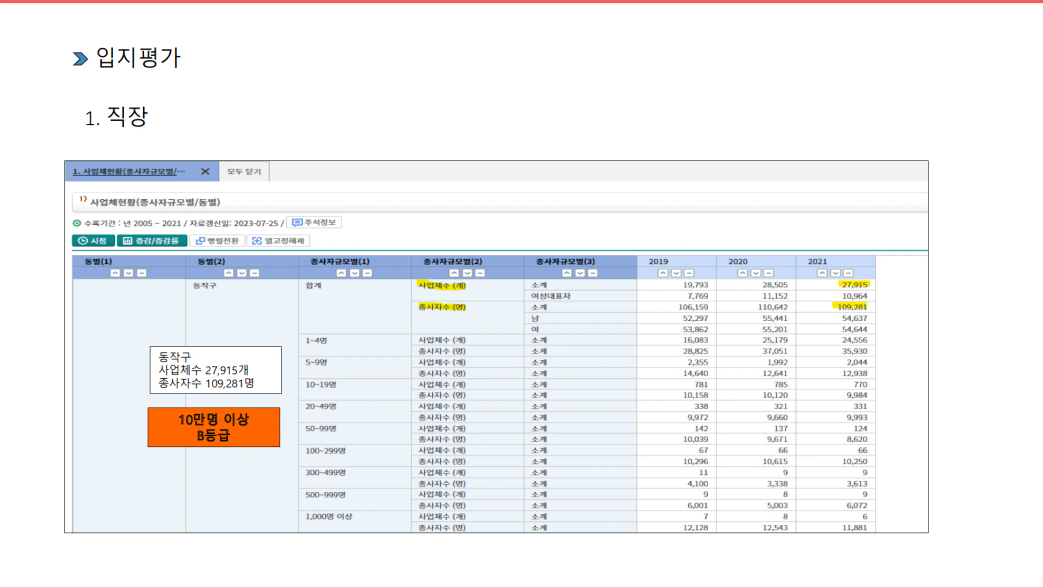Screen dimensions: 1043x587
Task: Sort 종사자규모별(2) column descending
Action: click(x=467, y=273)
